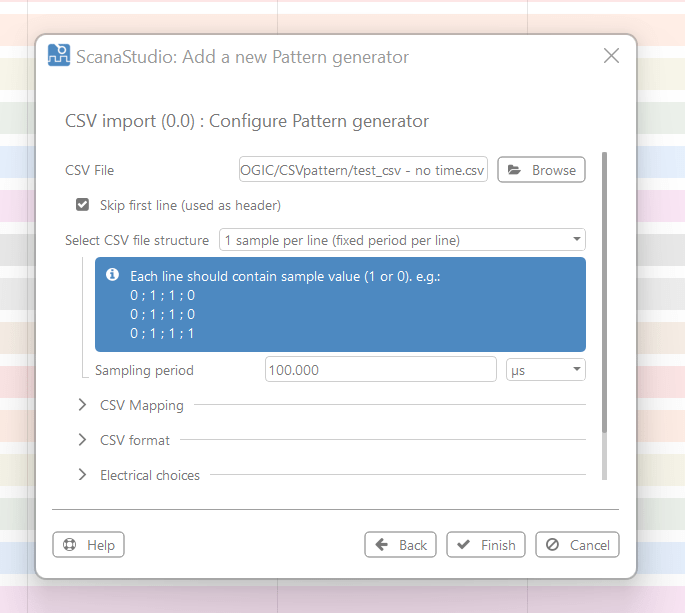Open the CSV file structure dropdown

coord(402,240)
